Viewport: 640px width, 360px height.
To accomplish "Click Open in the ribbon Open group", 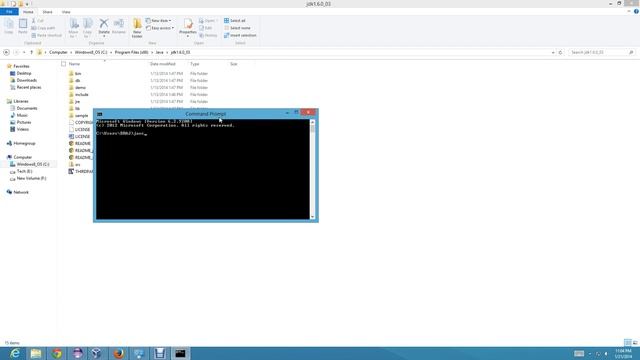I will coord(207,20).
